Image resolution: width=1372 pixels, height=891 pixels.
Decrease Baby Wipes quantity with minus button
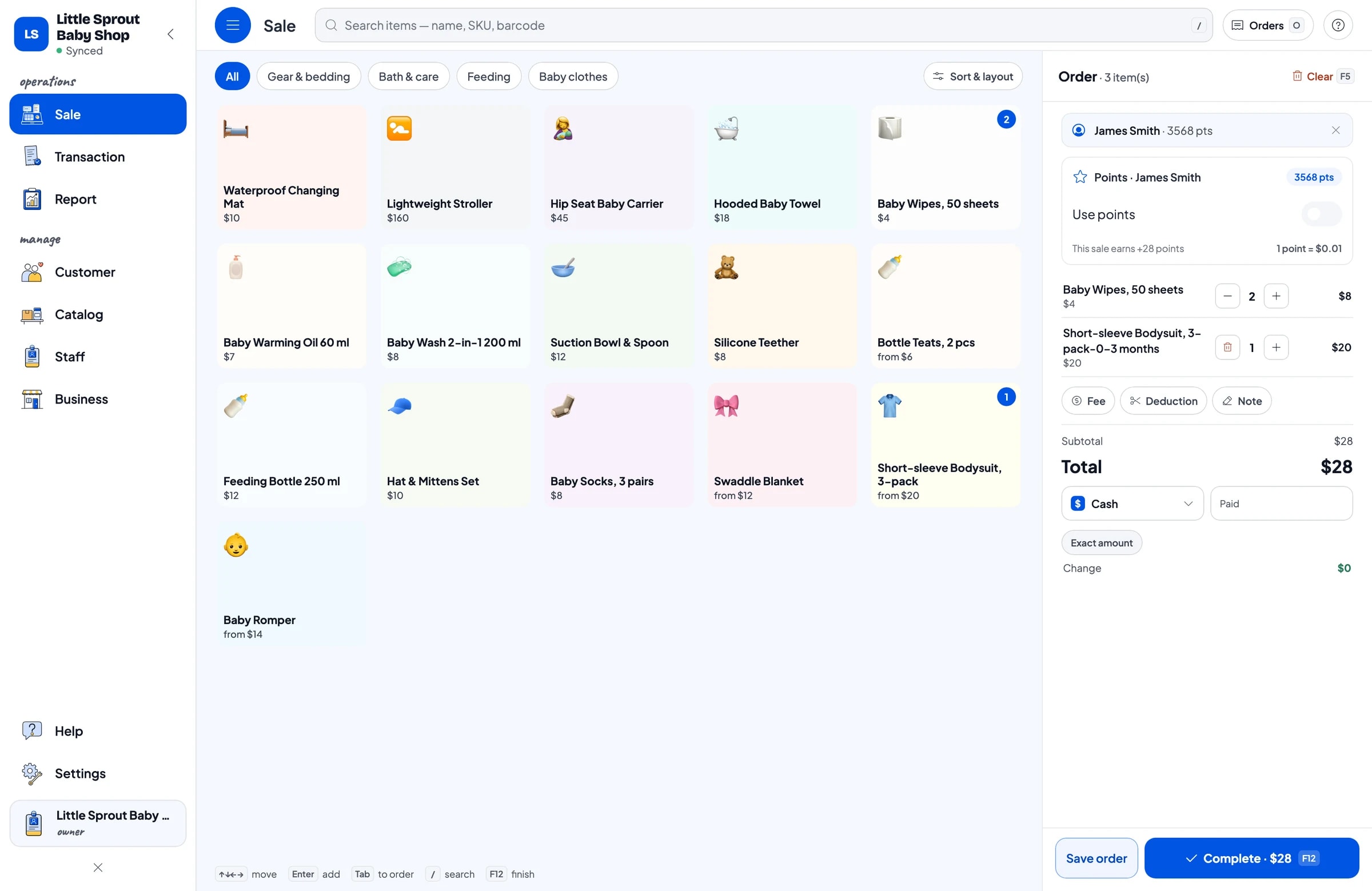click(x=1227, y=296)
